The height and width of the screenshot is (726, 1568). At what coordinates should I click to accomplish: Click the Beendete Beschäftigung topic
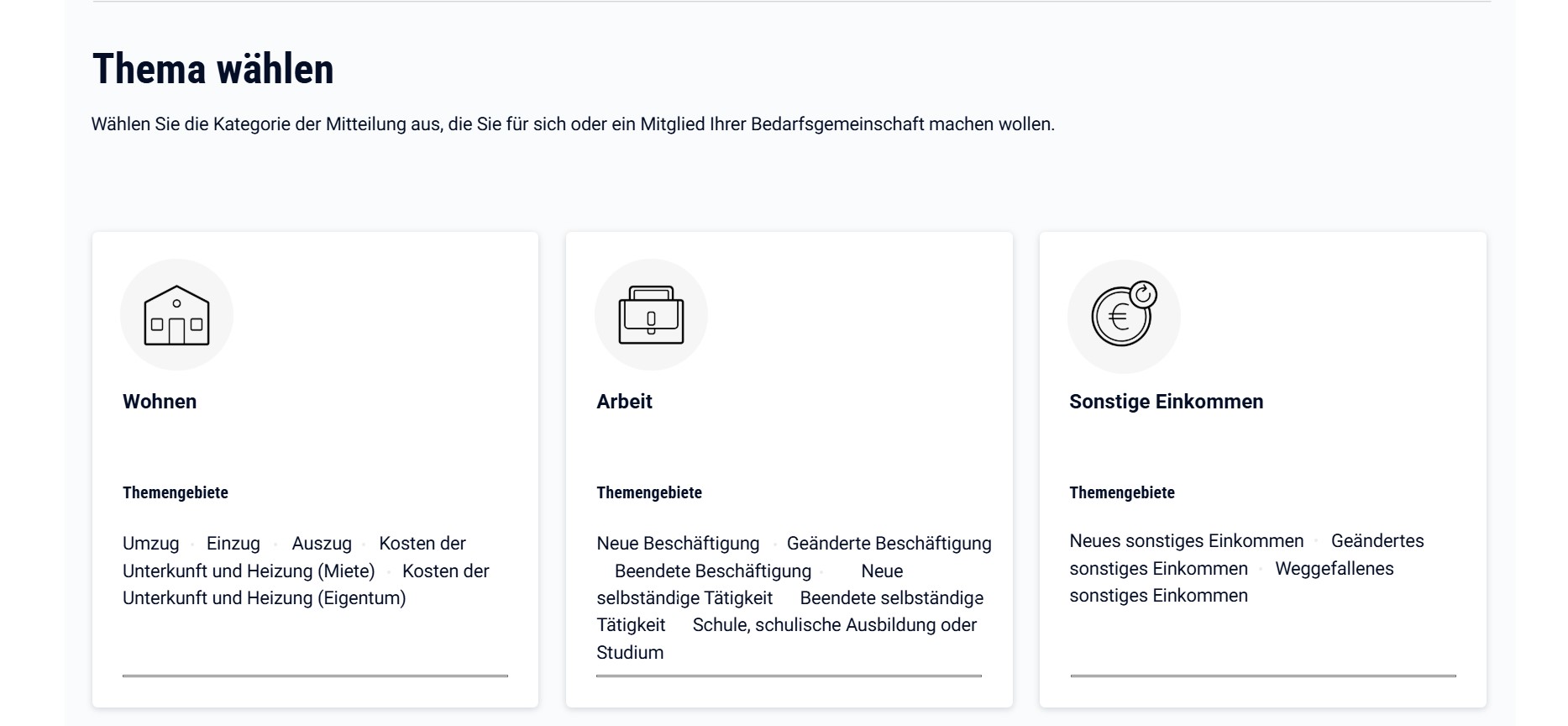coord(713,571)
